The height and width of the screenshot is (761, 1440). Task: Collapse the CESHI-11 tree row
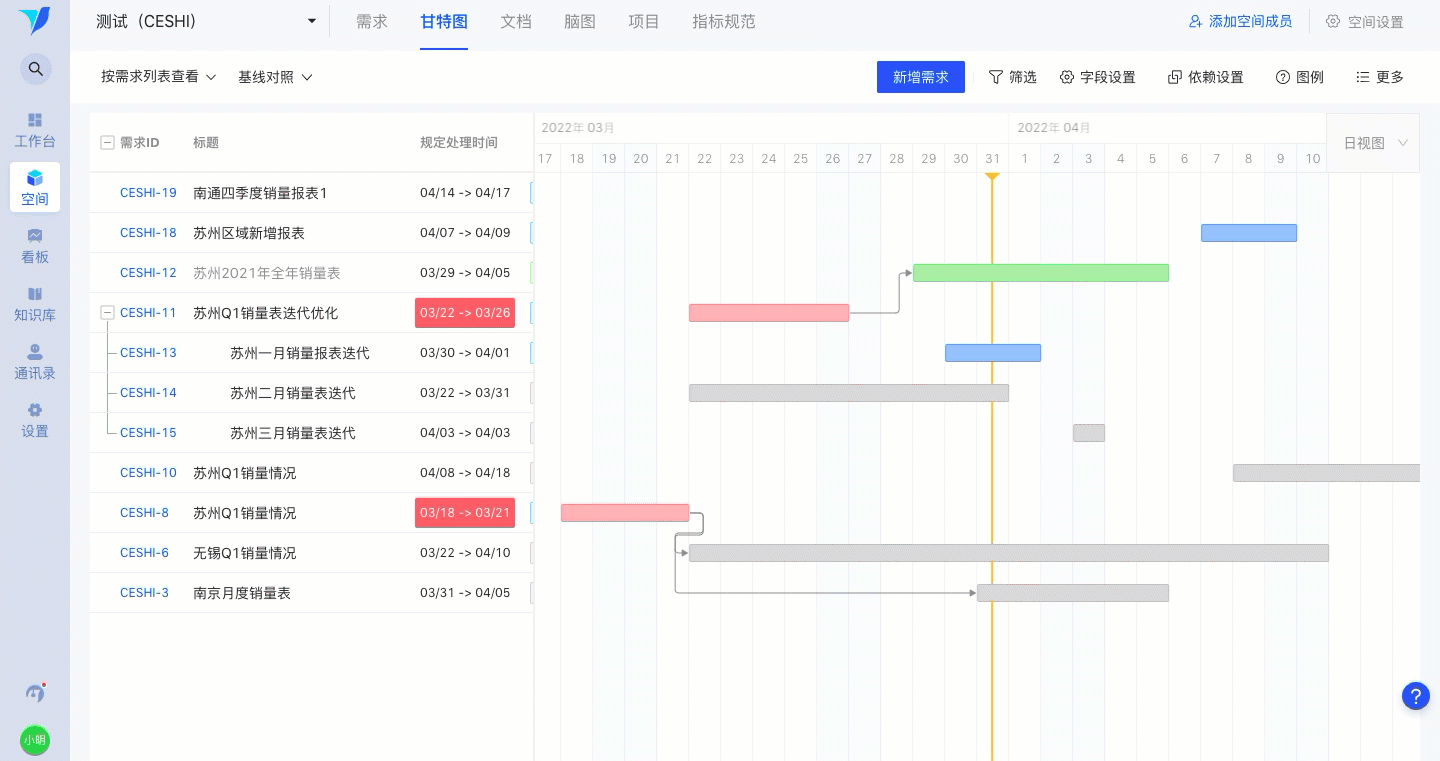pos(107,313)
